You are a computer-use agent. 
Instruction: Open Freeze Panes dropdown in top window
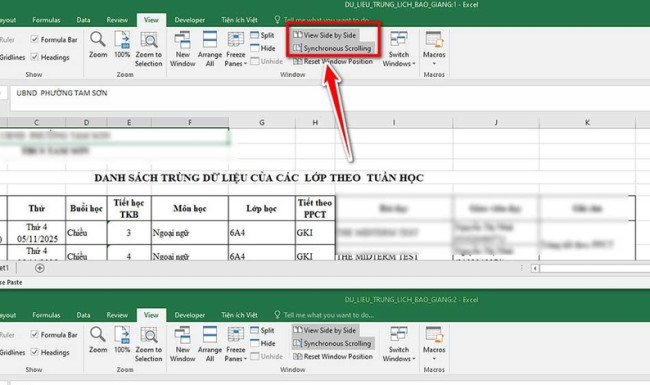235,49
